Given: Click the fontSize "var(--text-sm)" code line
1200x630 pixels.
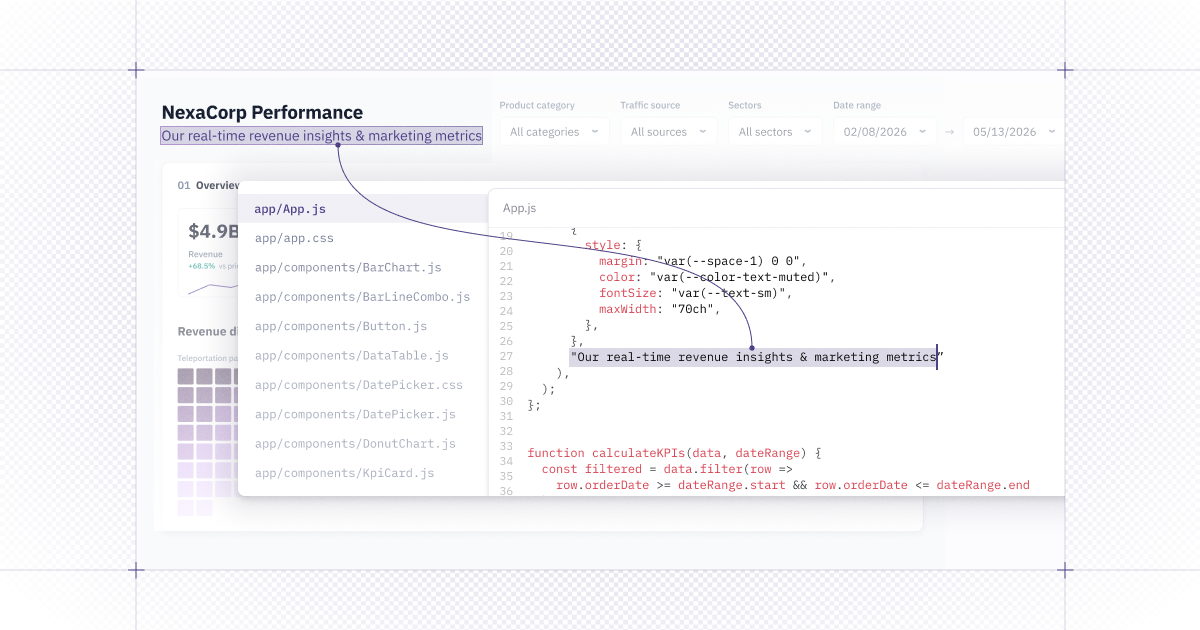Looking at the screenshot, I should click(696, 293).
